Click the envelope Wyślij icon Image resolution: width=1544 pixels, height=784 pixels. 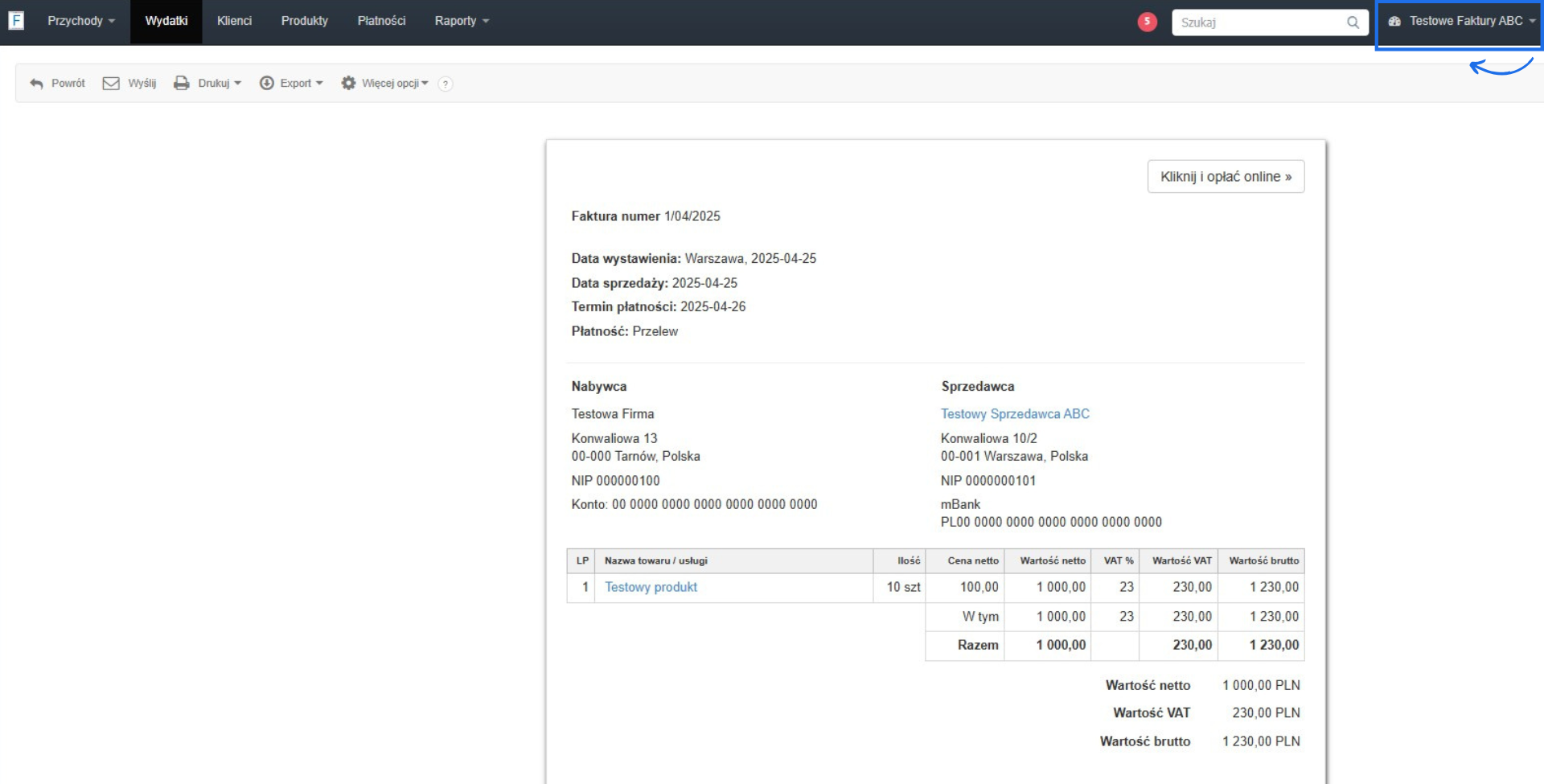[x=111, y=84]
